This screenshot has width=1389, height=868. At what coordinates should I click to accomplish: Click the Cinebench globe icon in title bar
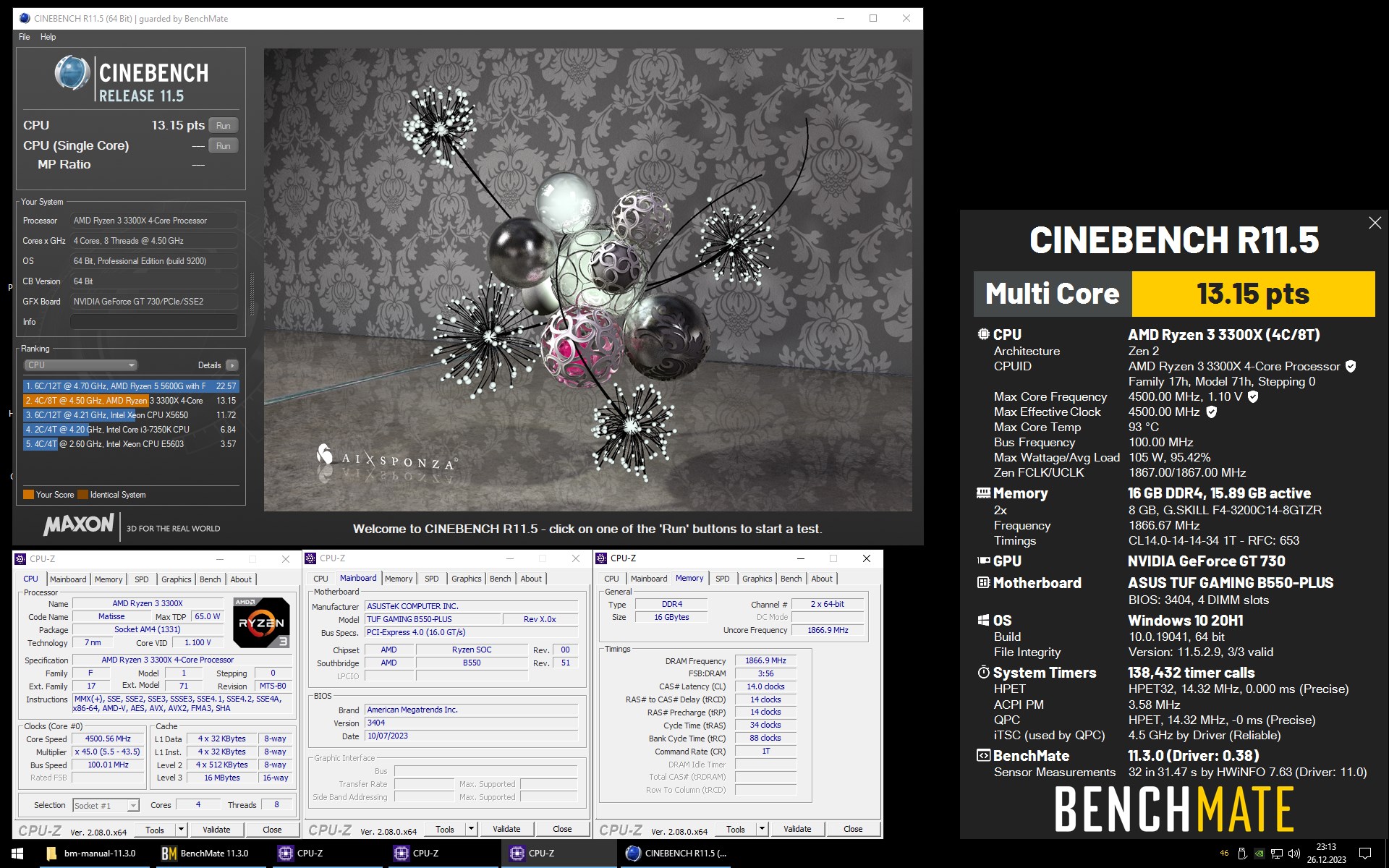pos(25,18)
